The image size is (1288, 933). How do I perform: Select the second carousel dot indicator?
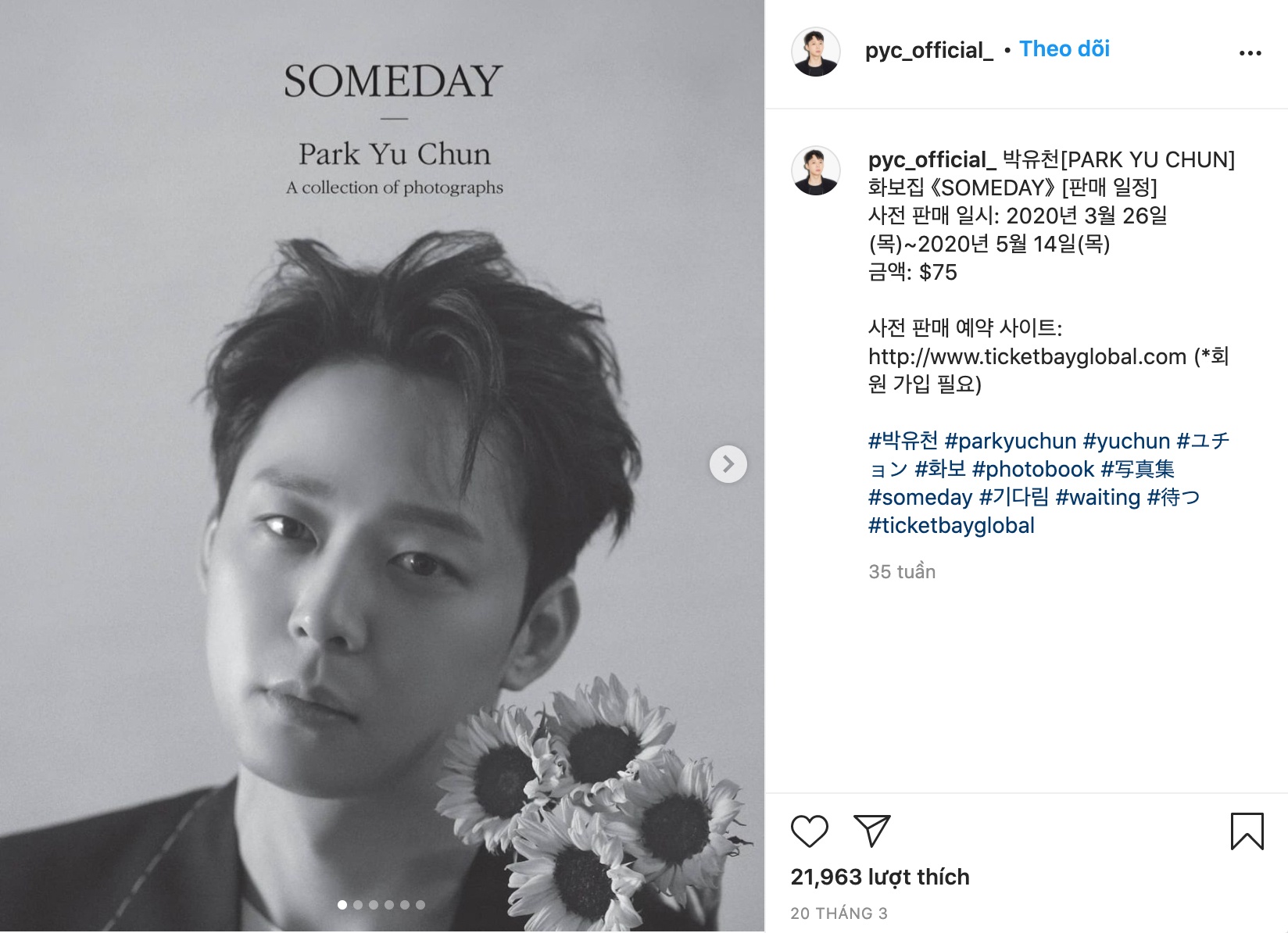pyautogui.click(x=358, y=905)
